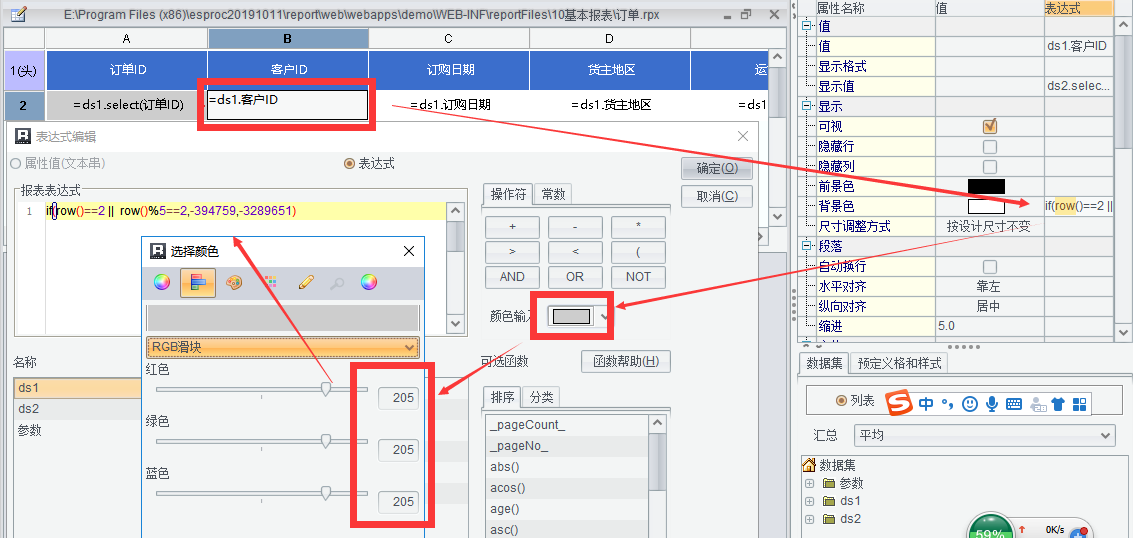Toggle the punctuation mode icon in IME bar
The height and width of the screenshot is (538, 1133).
(x=948, y=404)
